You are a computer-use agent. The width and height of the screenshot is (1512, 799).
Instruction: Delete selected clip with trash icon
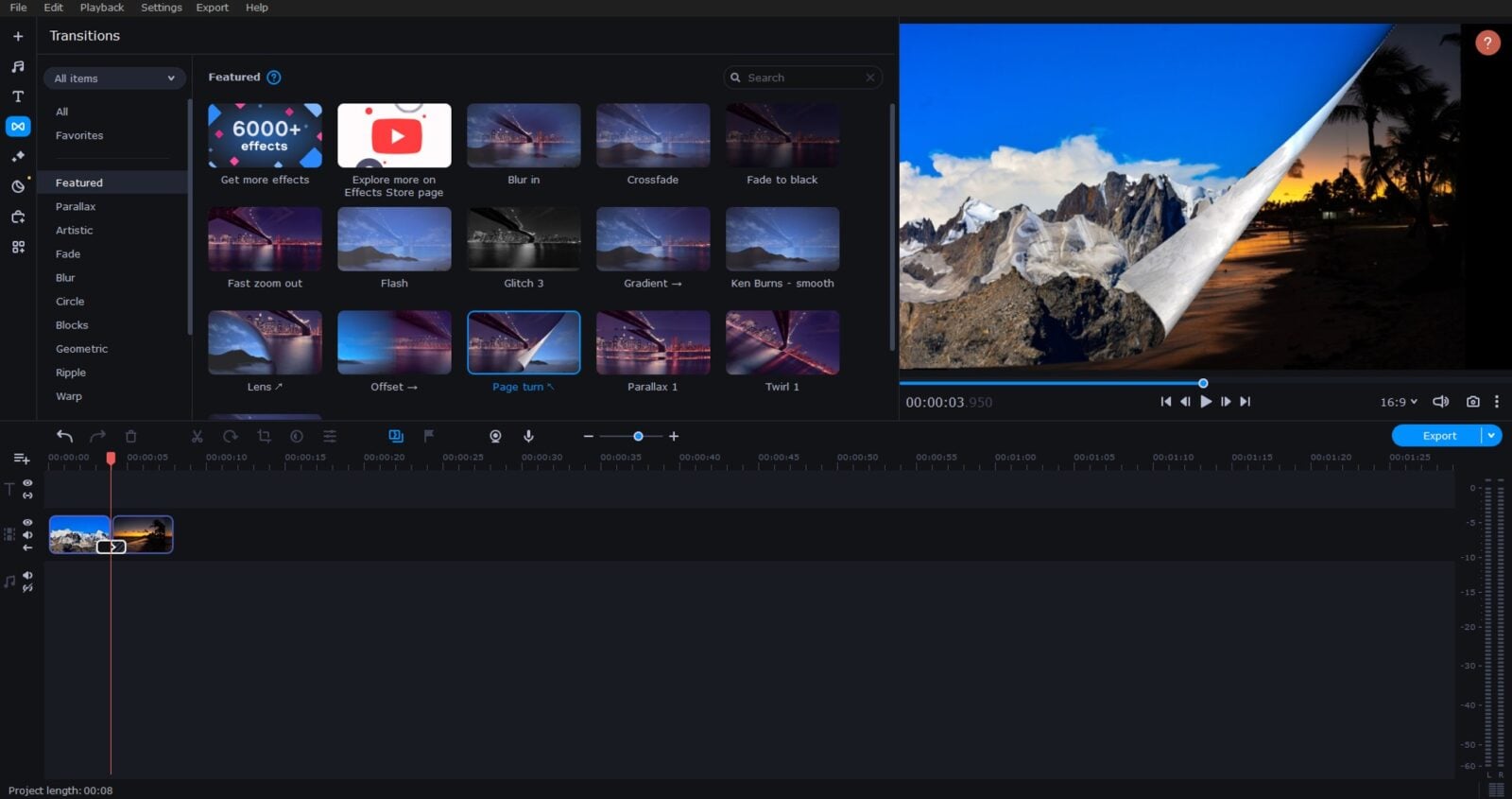[x=131, y=436]
